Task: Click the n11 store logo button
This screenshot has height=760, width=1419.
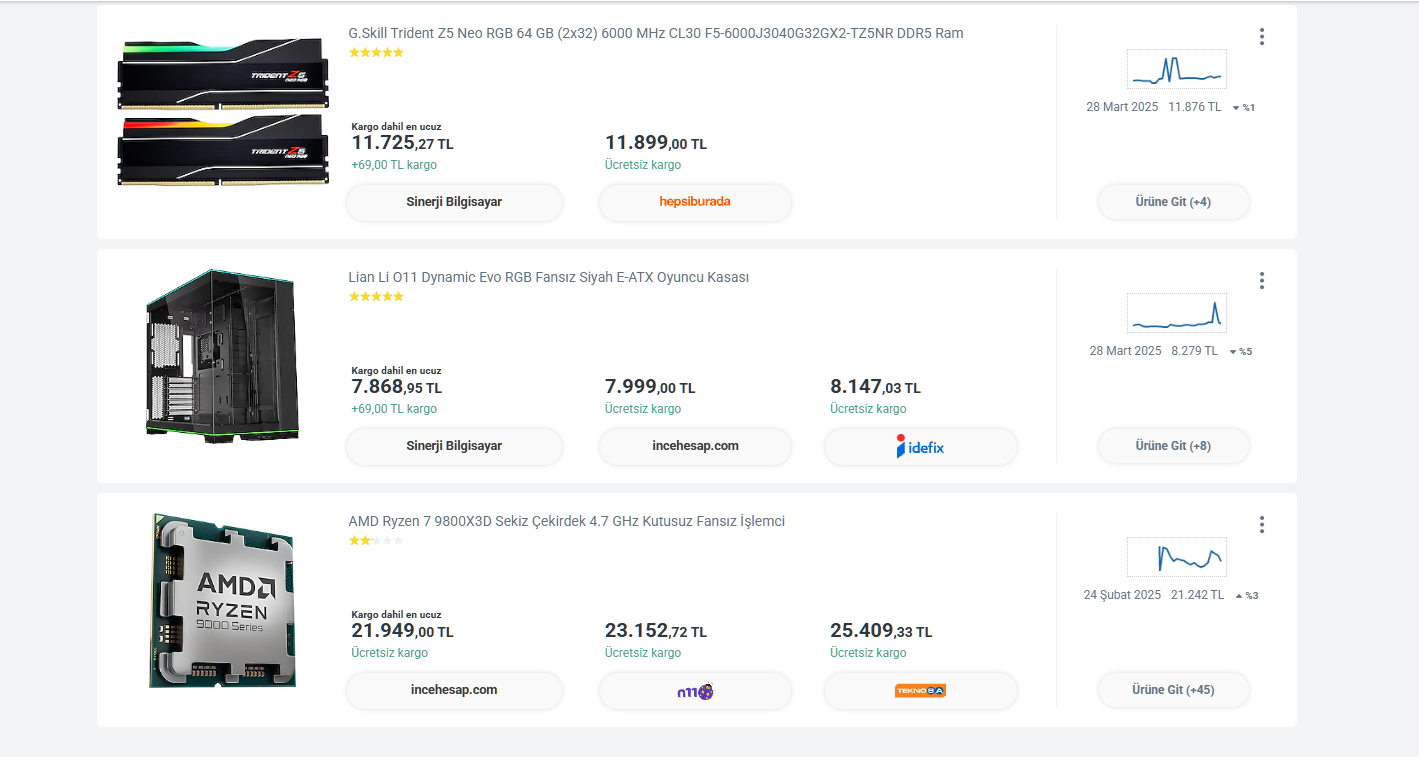Action: pyautogui.click(x=695, y=691)
